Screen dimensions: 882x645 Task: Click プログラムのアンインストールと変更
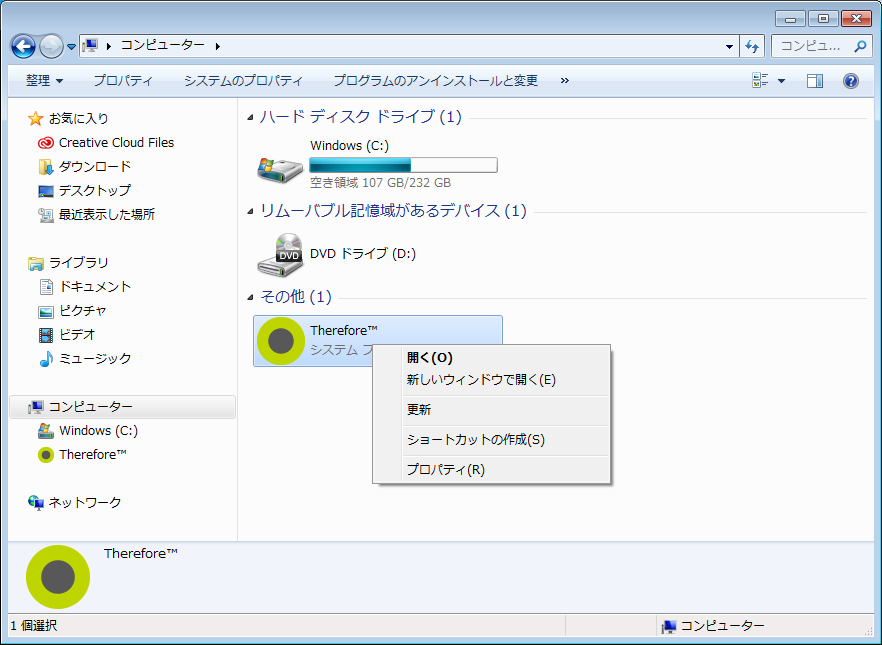click(436, 81)
